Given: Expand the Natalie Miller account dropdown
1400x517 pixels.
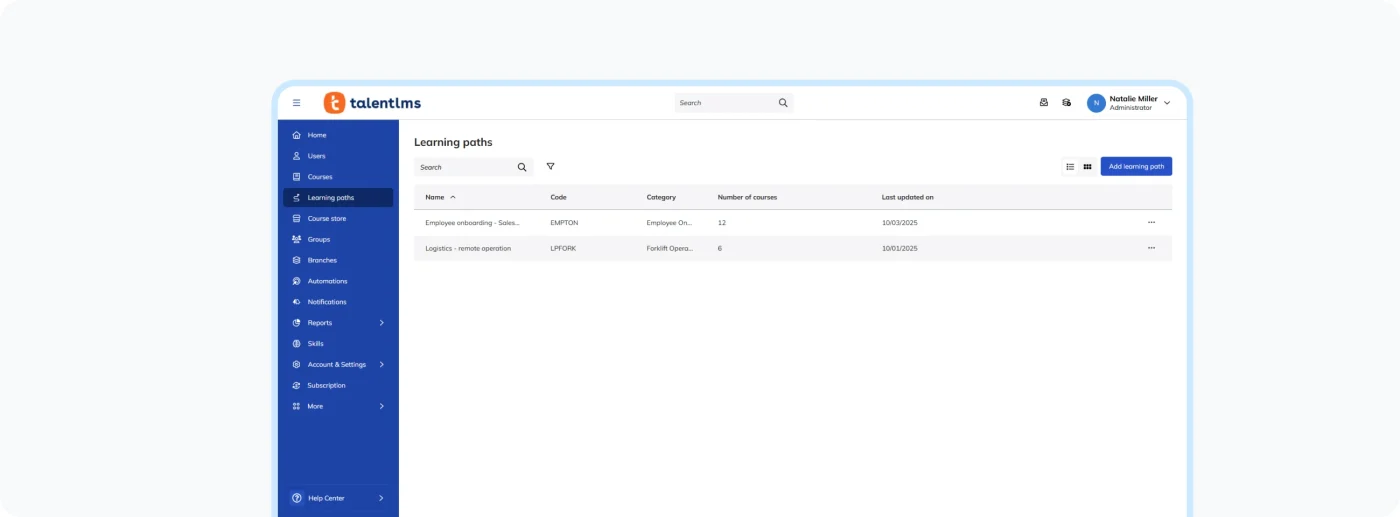Looking at the screenshot, I should [1167, 103].
